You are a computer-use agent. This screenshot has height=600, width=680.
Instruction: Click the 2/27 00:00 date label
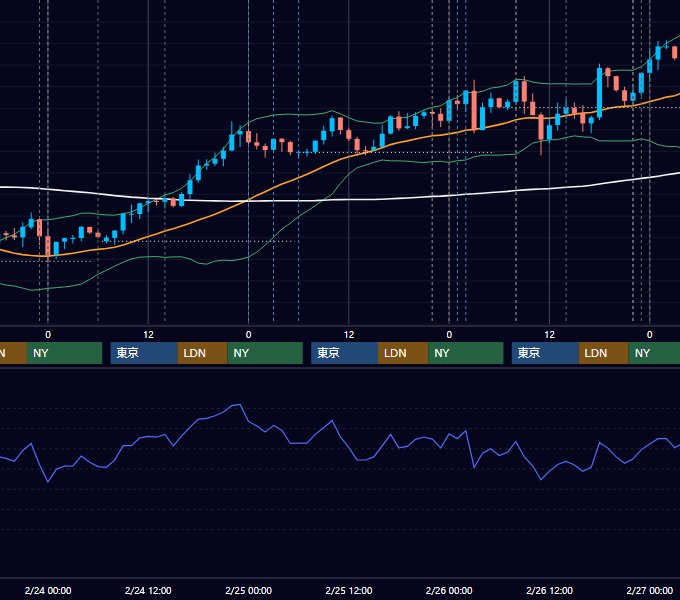tap(650, 590)
